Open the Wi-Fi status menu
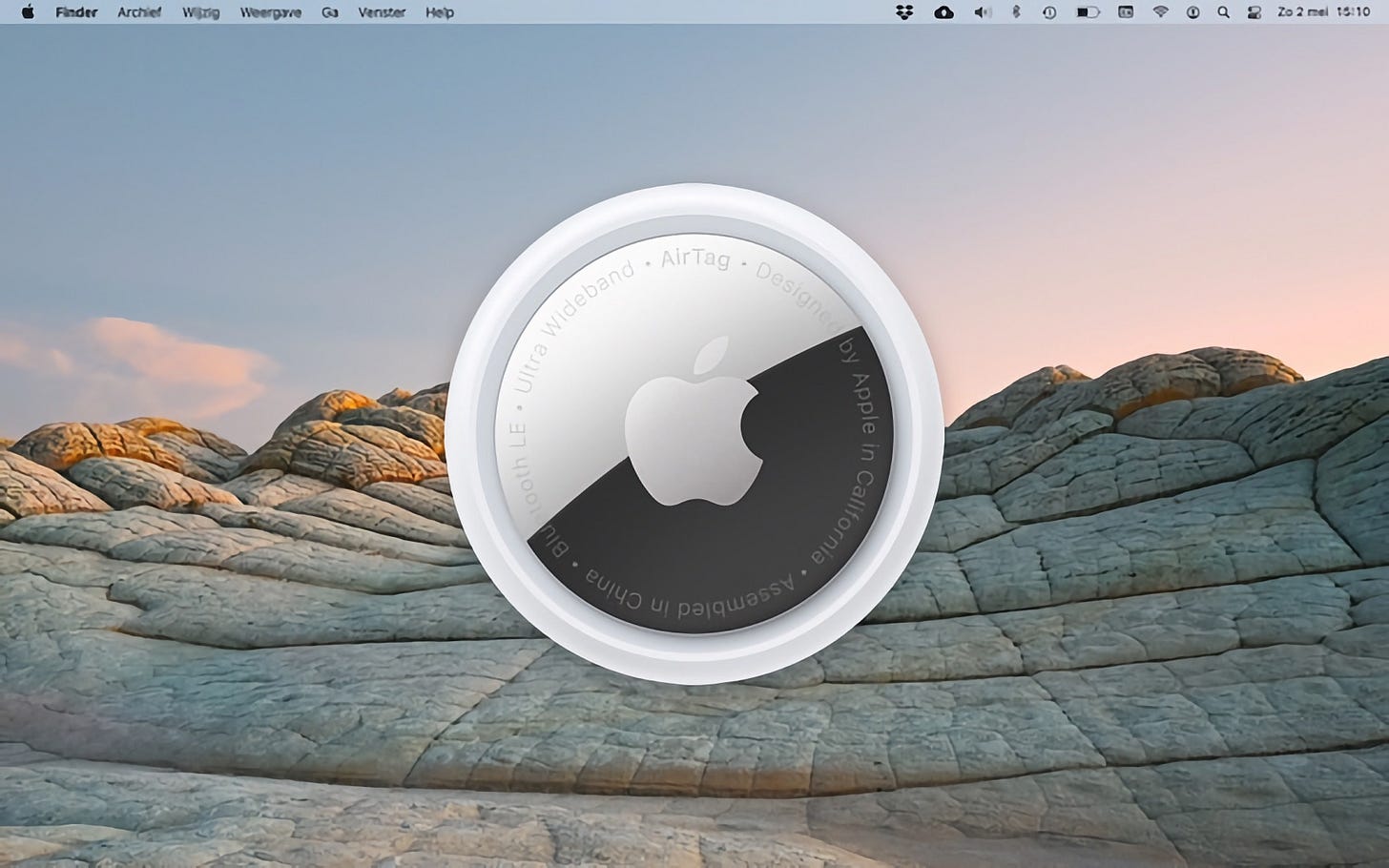The image size is (1389, 868). (x=1160, y=12)
